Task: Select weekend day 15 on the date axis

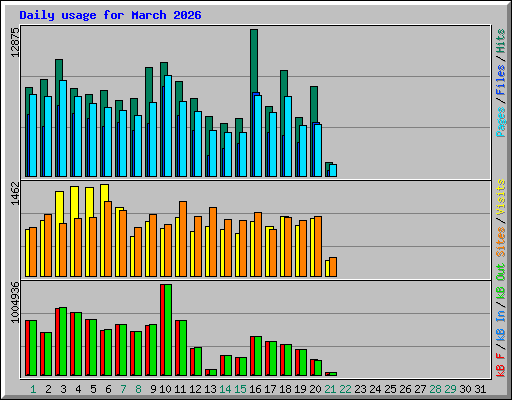Action: click(x=240, y=389)
